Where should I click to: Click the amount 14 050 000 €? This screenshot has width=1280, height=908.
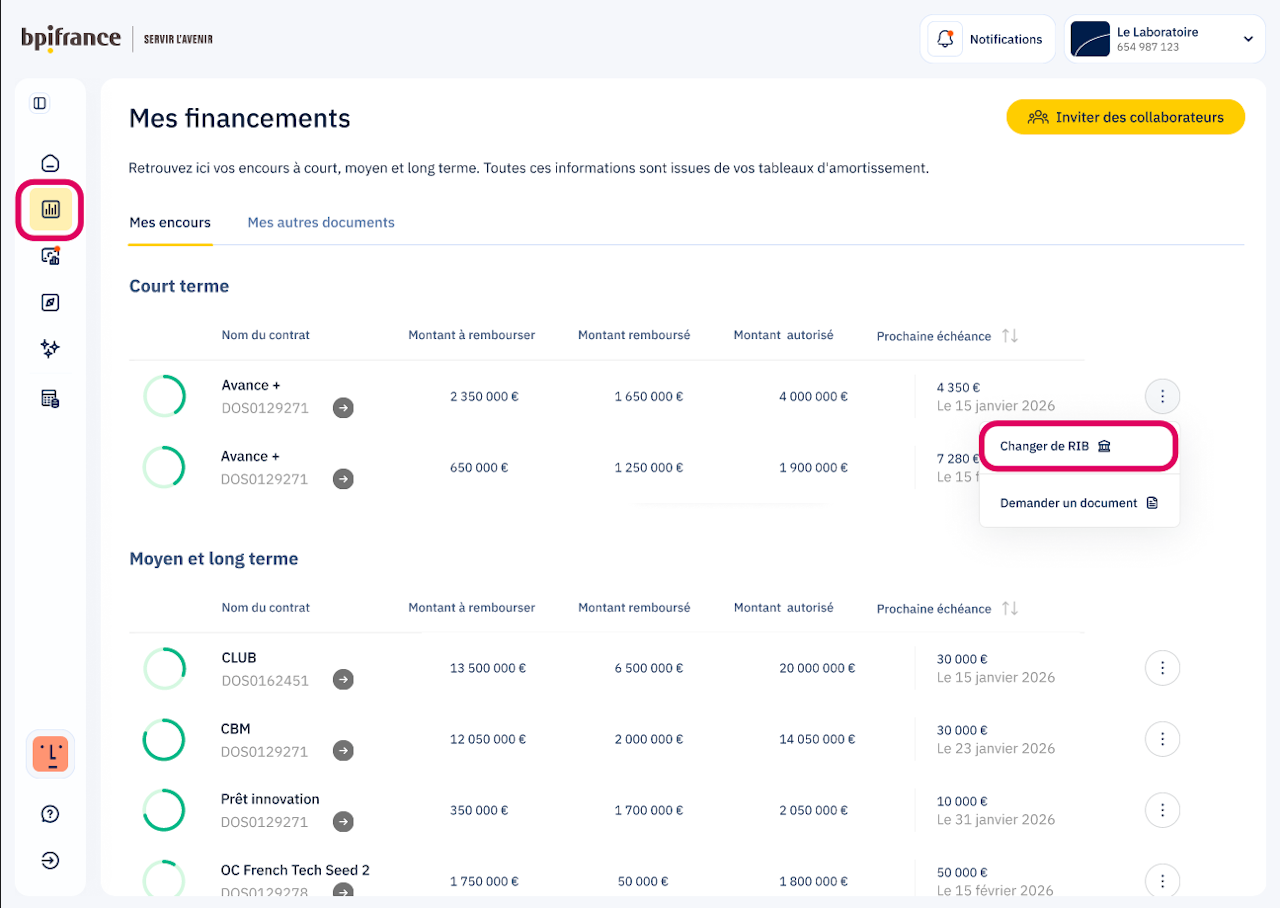click(x=816, y=739)
